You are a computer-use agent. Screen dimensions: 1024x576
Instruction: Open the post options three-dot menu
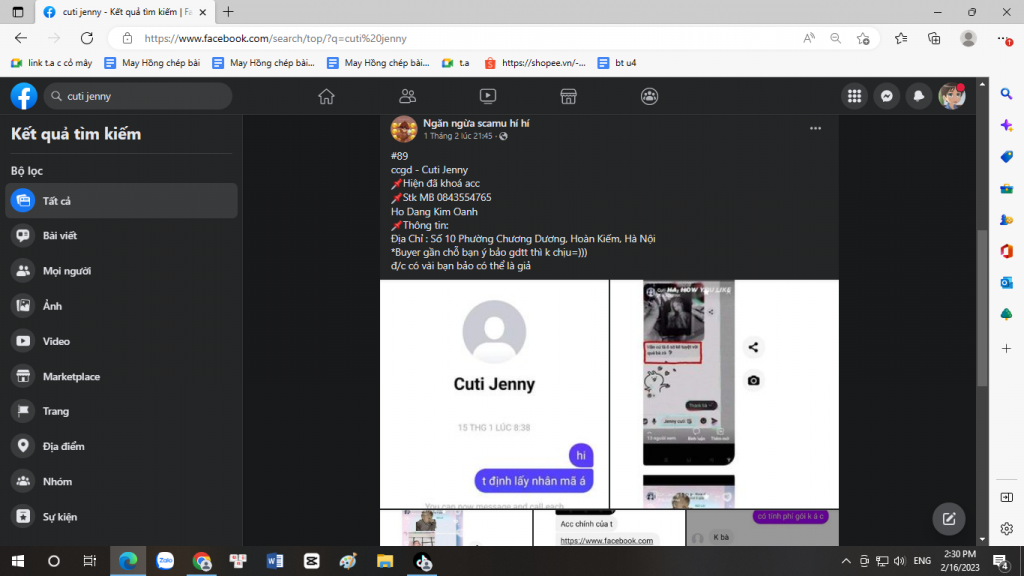pos(815,129)
